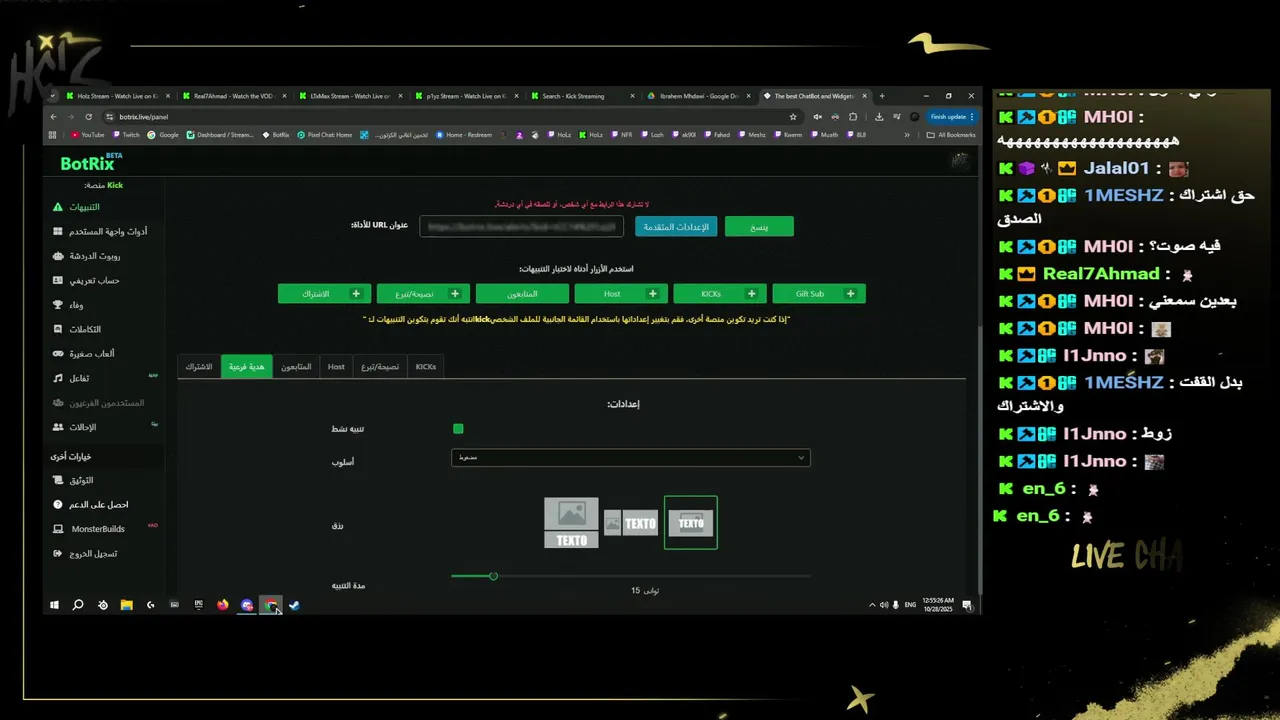Toggle the active alert (تنبيه نشط) checkbox
Viewport: 1280px width, 720px height.
[458, 429]
